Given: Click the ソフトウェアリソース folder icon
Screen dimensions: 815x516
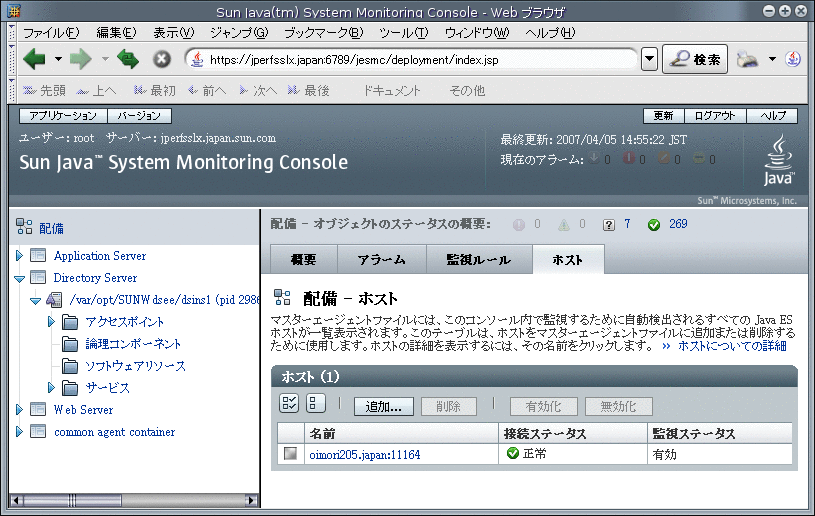Looking at the screenshot, I should tap(70, 366).
